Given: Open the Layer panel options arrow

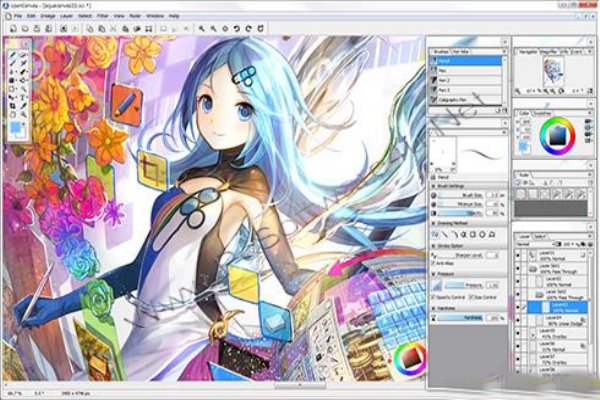Looking at the screenshot, I should click(590, 237).
